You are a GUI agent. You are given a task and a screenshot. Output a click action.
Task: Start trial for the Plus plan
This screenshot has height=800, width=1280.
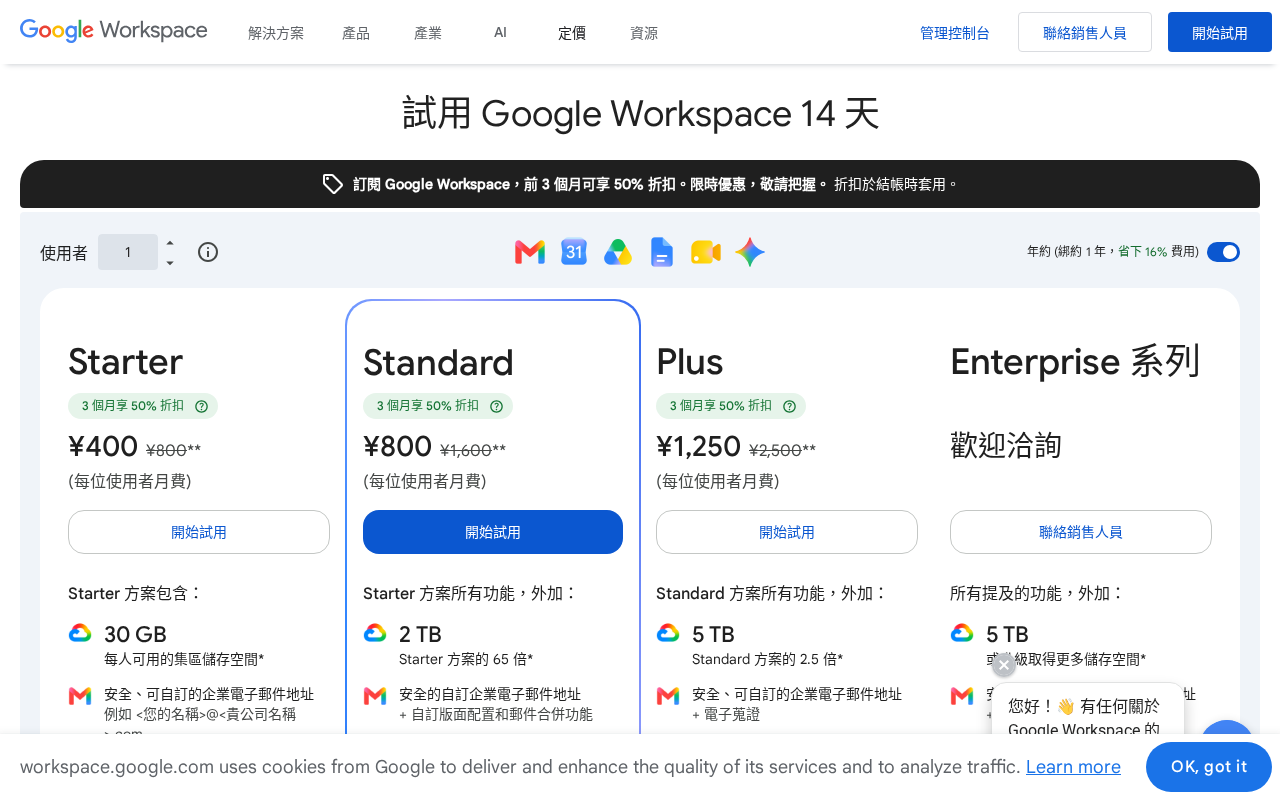pos(787,532)
